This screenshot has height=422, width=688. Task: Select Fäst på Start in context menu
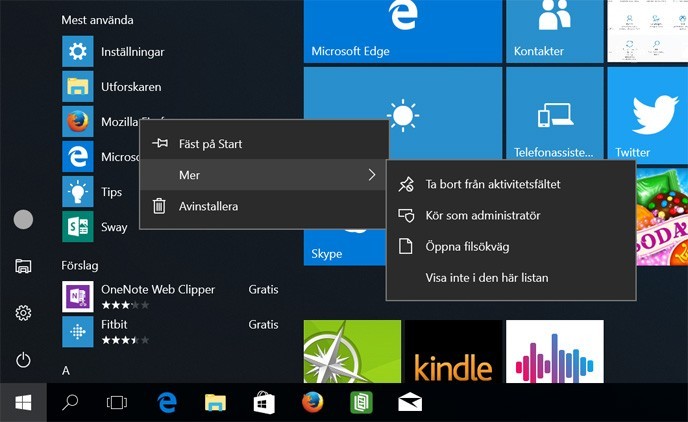[x=264, y=143]
